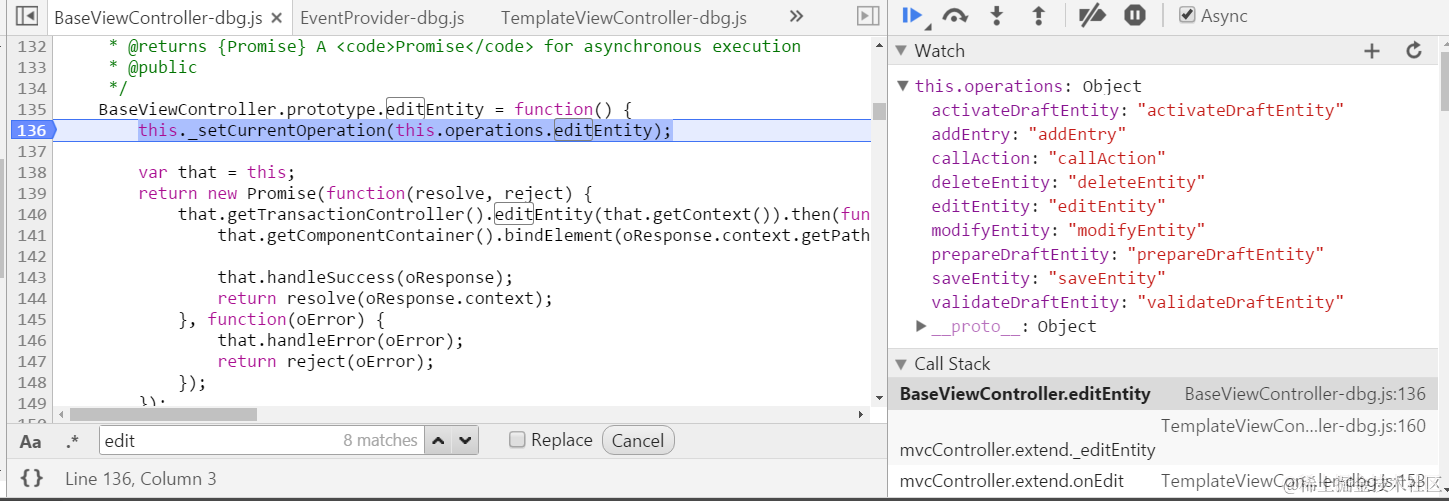Add a new watch expression

(1372, 50)
